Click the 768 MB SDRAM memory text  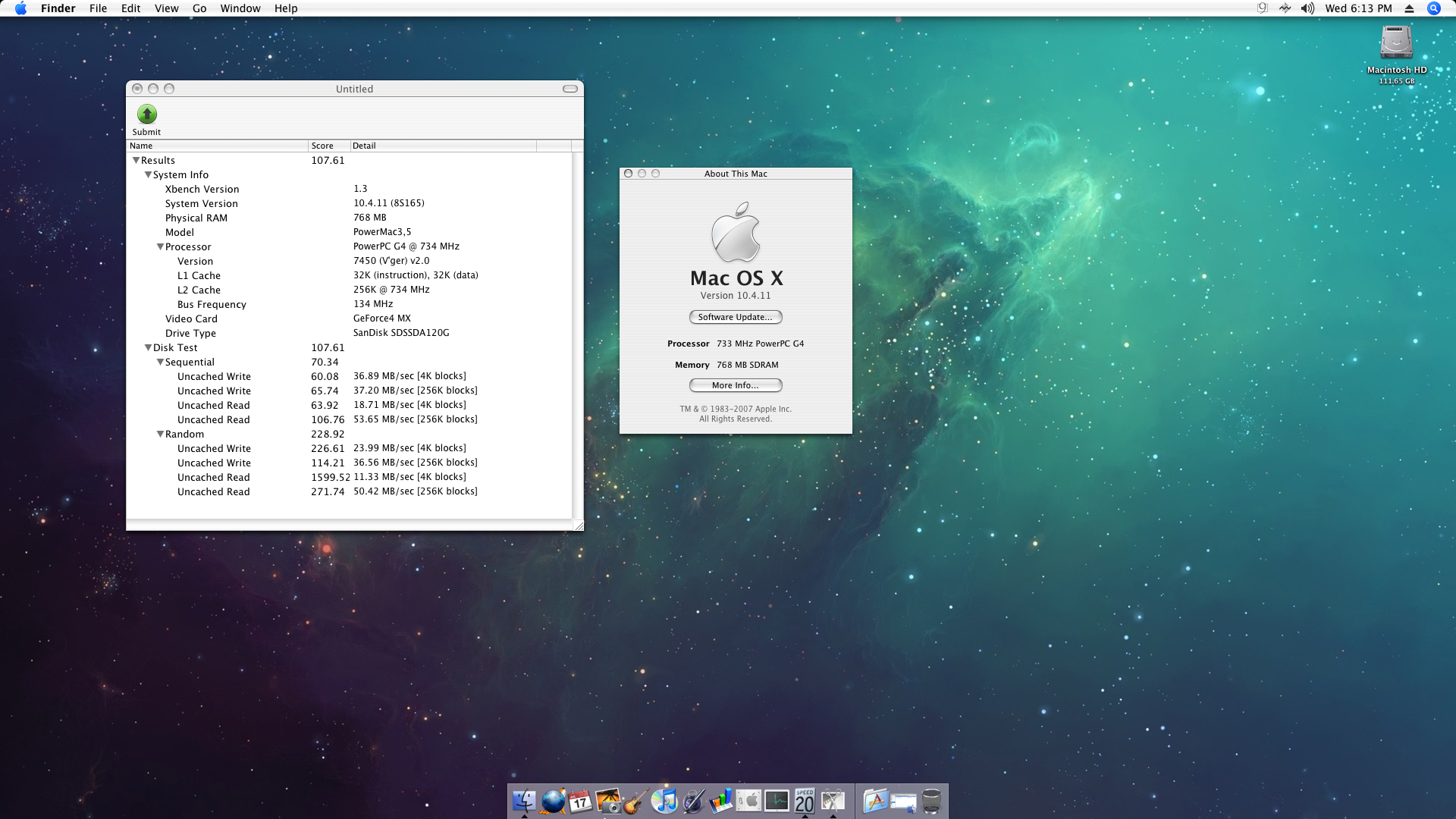(x=747, y=365)
